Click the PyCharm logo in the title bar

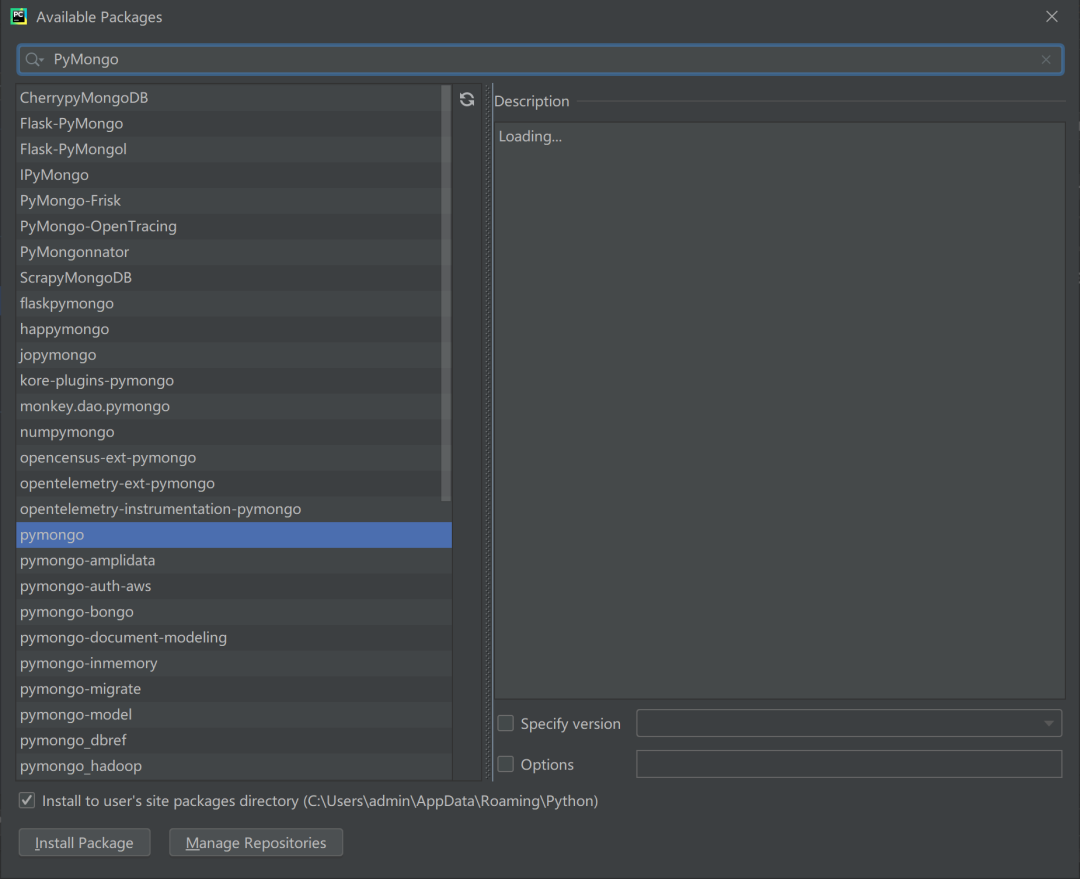(x=19, y=17)
